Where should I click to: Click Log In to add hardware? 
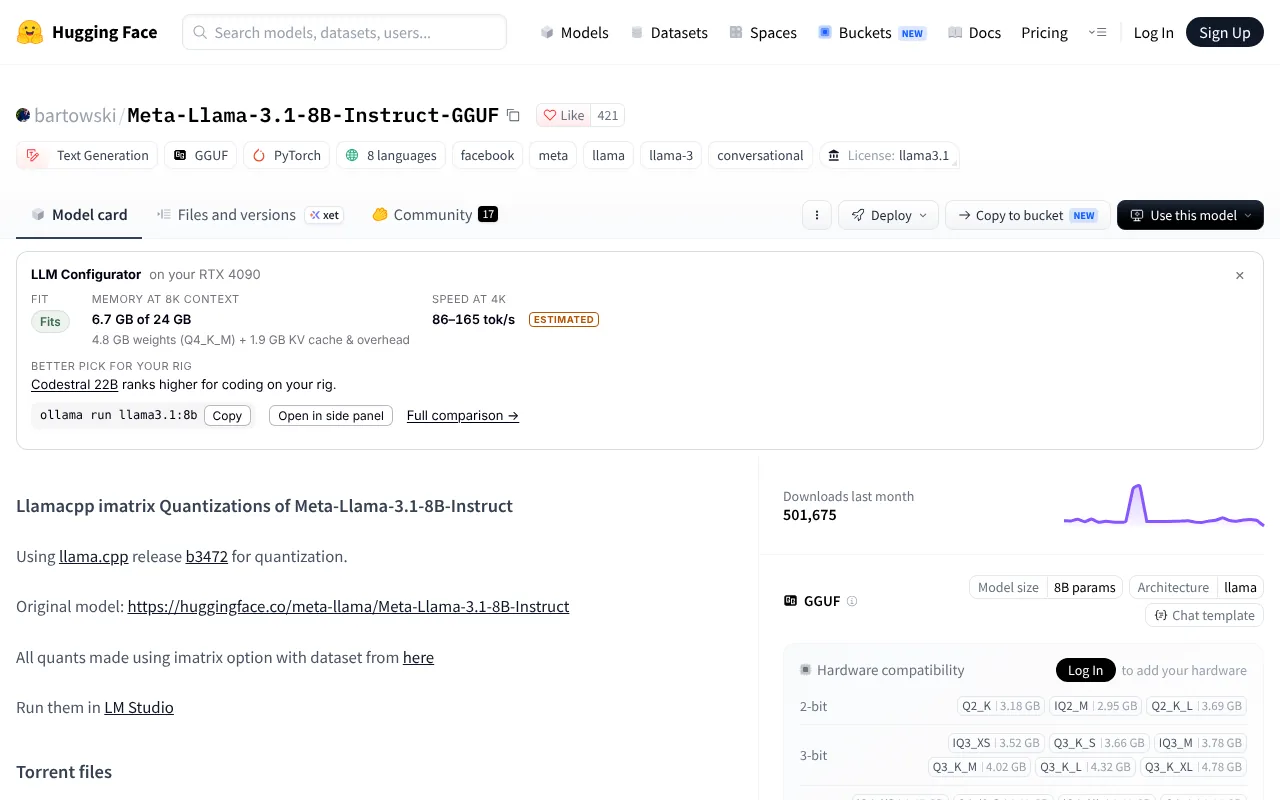(1085, 670)
